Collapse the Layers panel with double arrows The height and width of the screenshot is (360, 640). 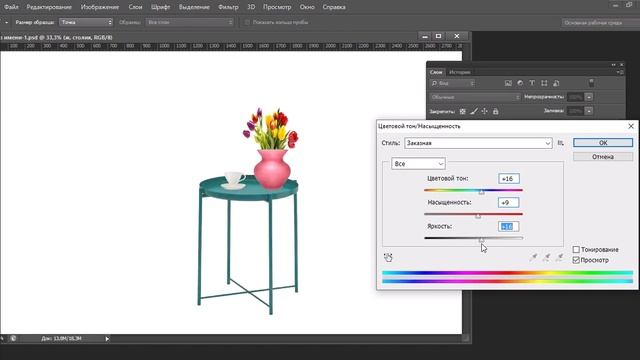[x=613, y=64]
